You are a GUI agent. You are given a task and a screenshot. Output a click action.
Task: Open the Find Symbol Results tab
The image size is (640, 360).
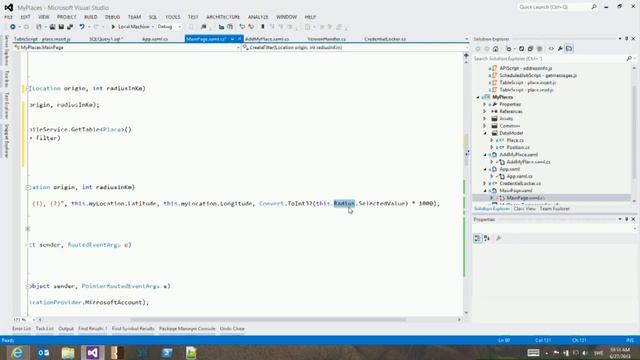[x=133, y=329]
